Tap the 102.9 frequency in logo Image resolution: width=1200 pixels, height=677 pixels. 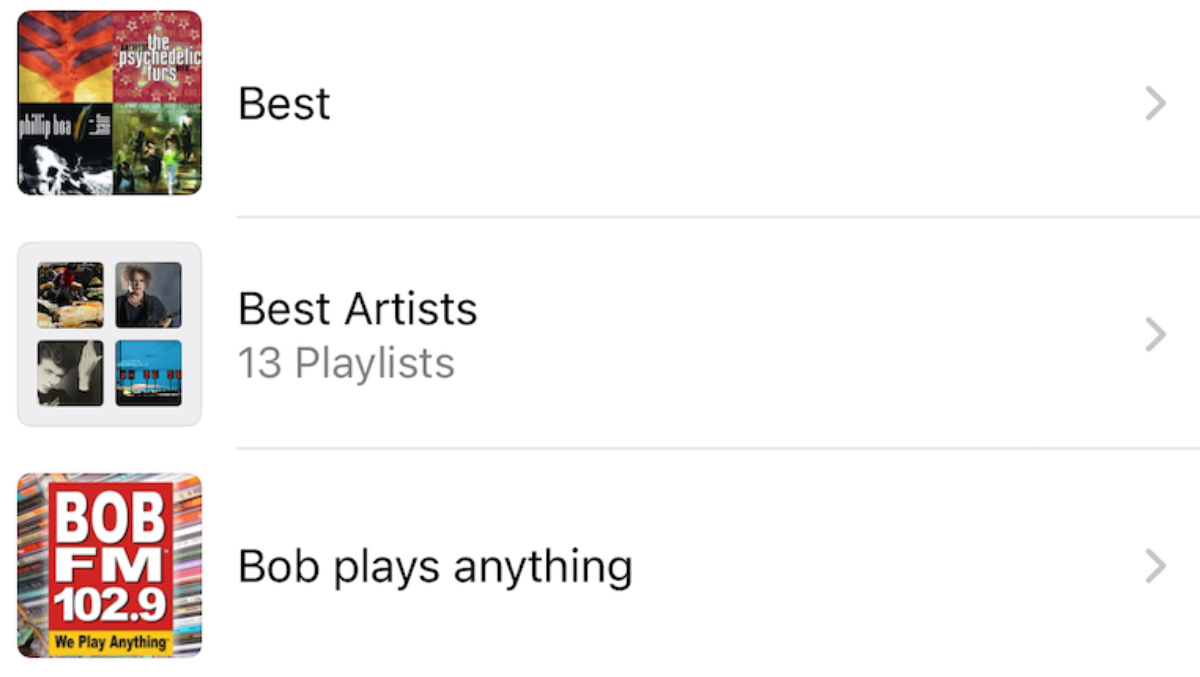pyautogui.click(x=109, y=606)
